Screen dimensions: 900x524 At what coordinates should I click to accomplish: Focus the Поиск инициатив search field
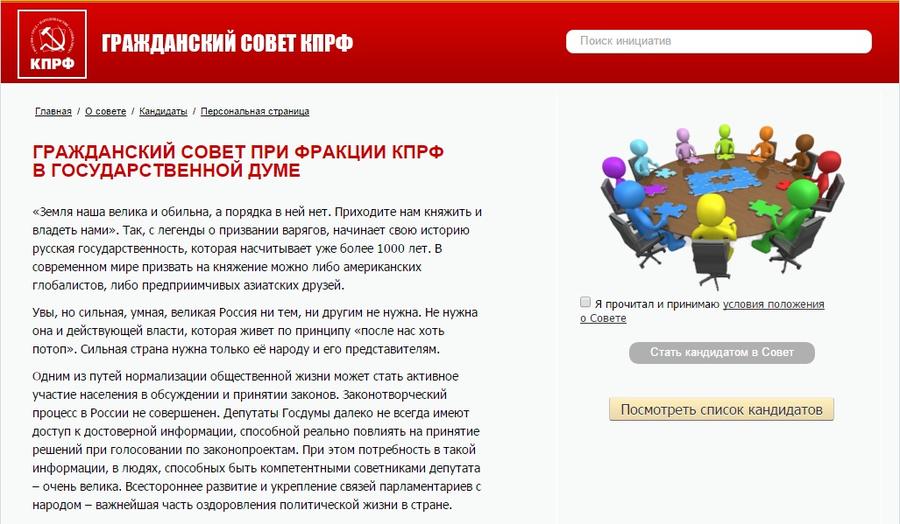[x=718, y=42]
